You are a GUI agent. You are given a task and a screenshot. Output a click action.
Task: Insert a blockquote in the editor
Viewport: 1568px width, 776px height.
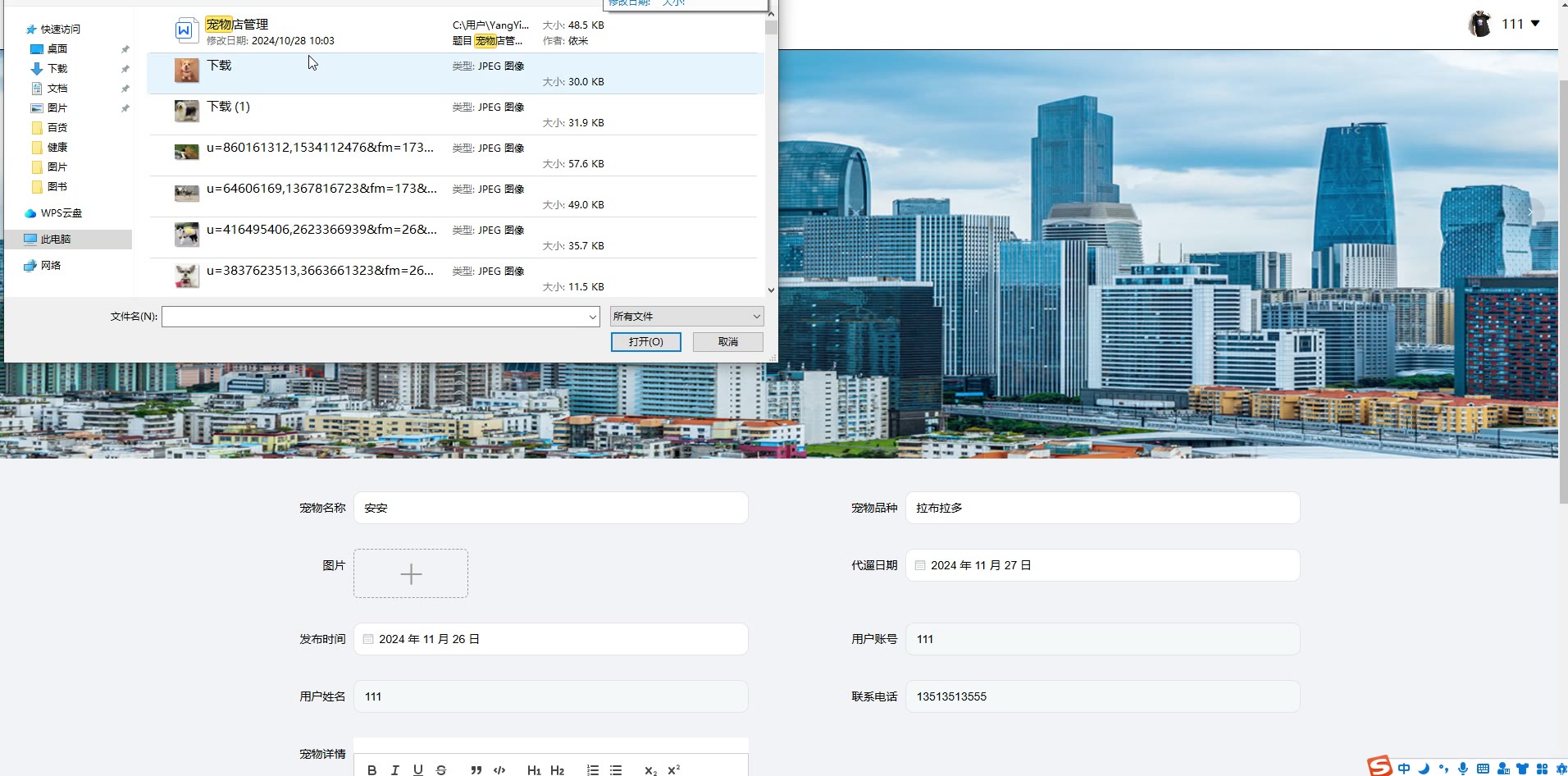click(x=476, y=769)
